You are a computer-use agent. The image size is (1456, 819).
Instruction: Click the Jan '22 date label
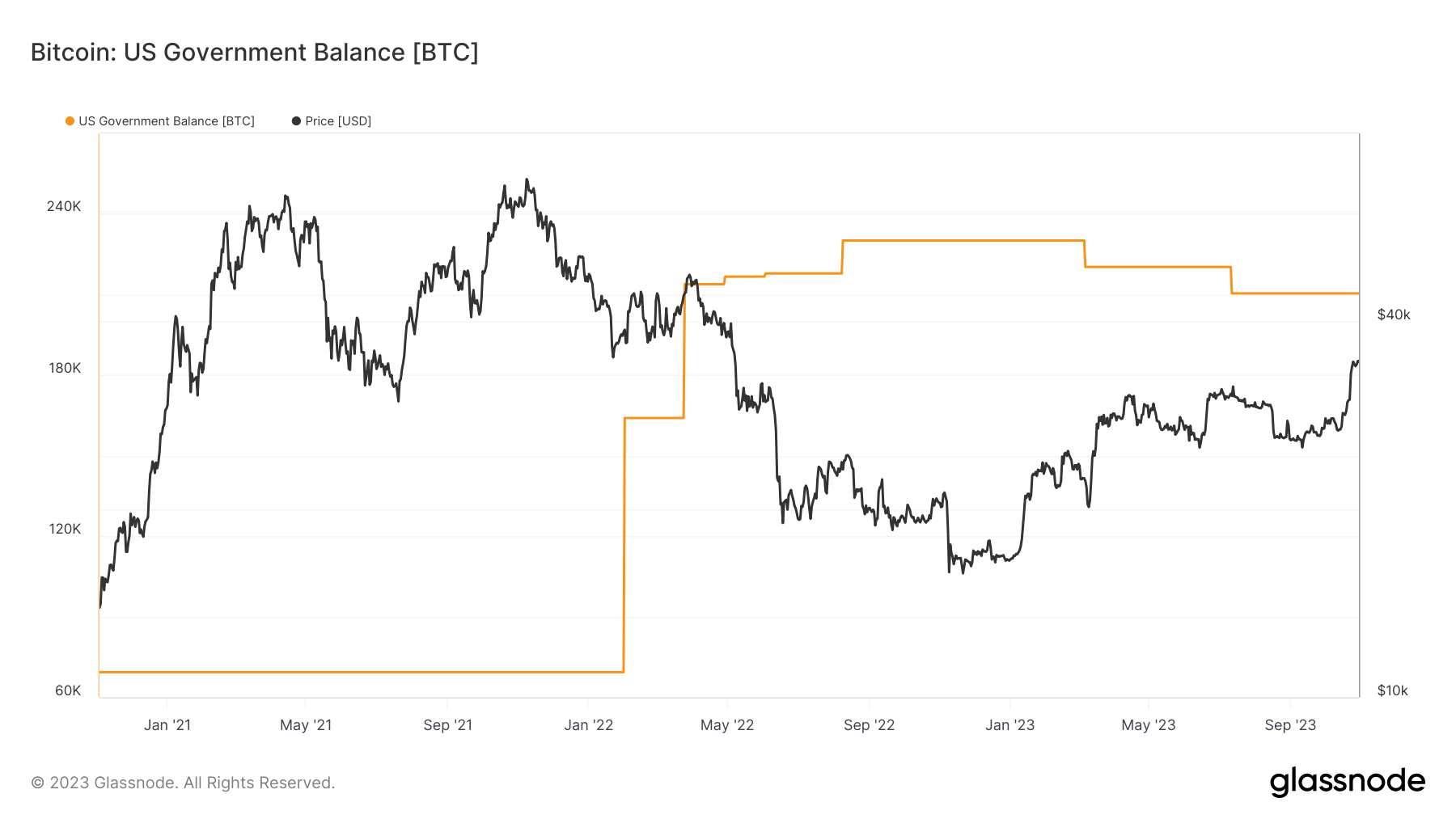tap(588, 725)
